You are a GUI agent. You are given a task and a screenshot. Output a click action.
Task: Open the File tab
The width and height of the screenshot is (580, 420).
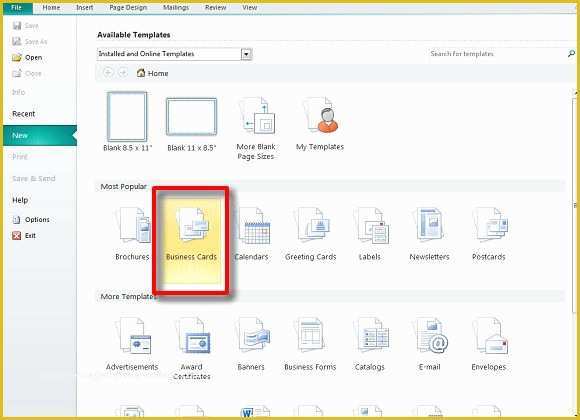coord(17,7)
